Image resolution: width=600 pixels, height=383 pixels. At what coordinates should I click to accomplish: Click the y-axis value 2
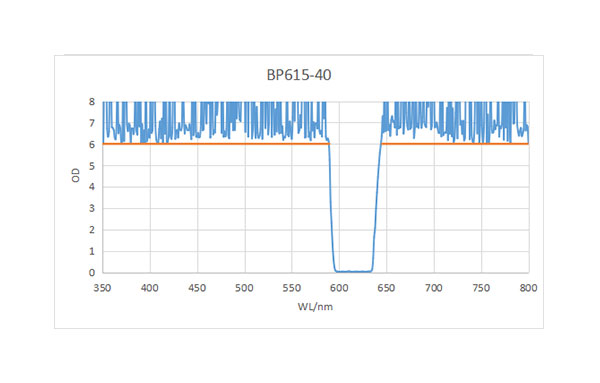point(92,230)
